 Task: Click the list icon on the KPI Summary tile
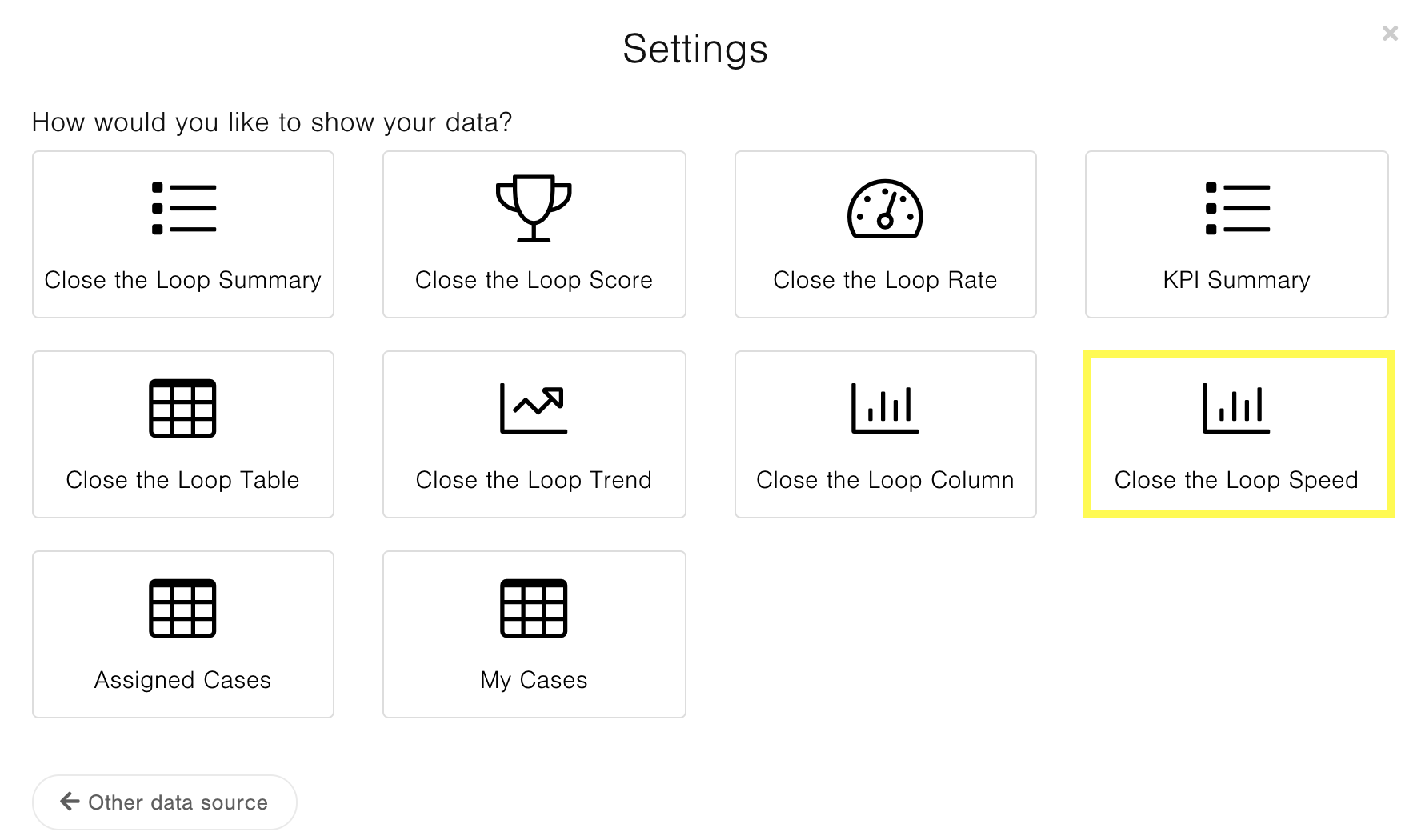[x=1236, y=208]
